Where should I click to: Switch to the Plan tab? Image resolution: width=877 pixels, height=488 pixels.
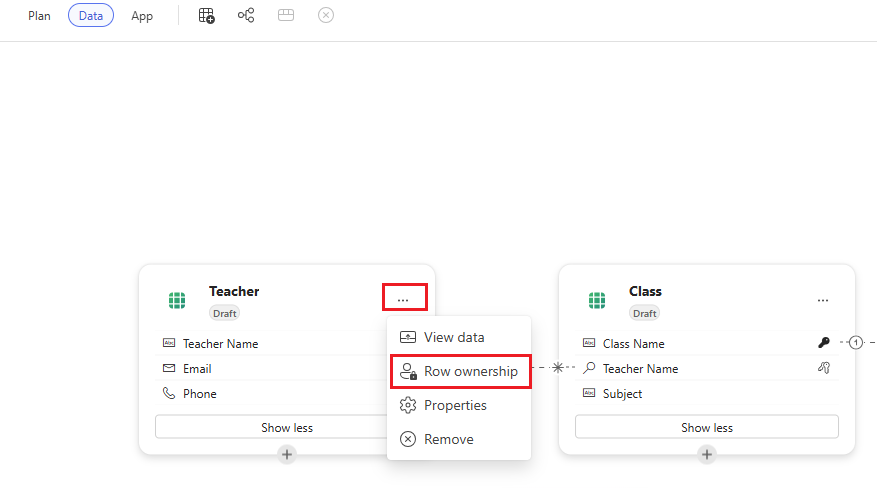pos(39,16)
